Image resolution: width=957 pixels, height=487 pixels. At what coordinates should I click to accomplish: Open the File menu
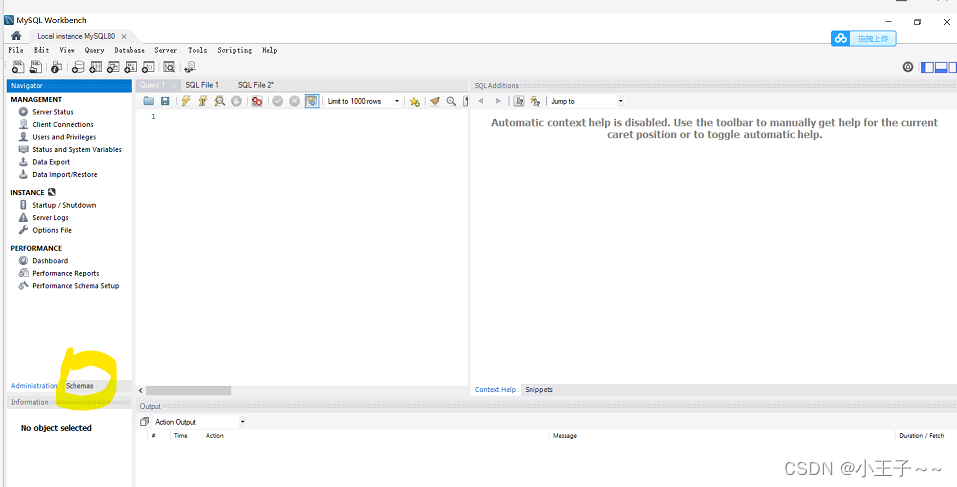tap(16, 50)
